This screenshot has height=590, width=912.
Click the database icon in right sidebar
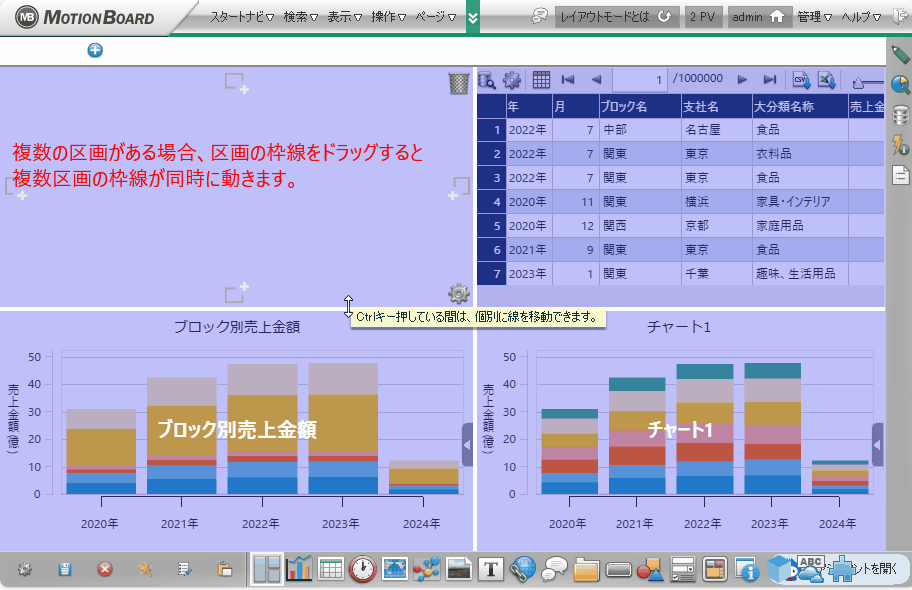[900, 115]
